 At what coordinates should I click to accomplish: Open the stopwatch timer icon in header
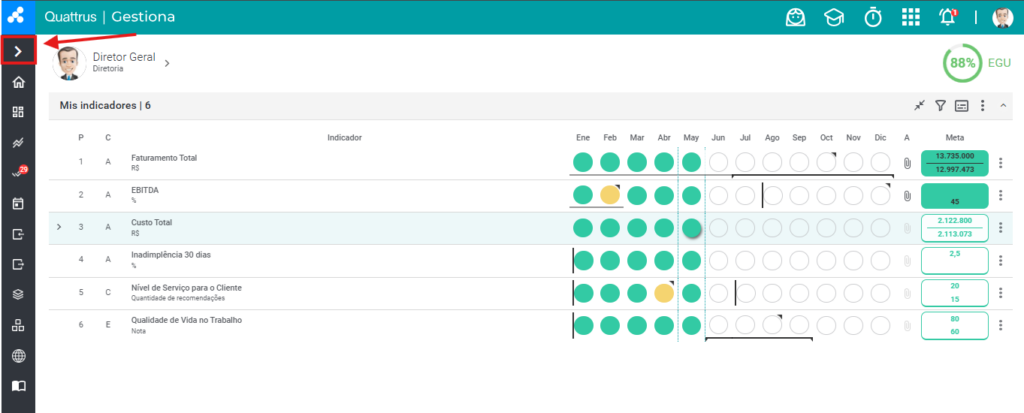pyautogui.click(x=872, y=17)
